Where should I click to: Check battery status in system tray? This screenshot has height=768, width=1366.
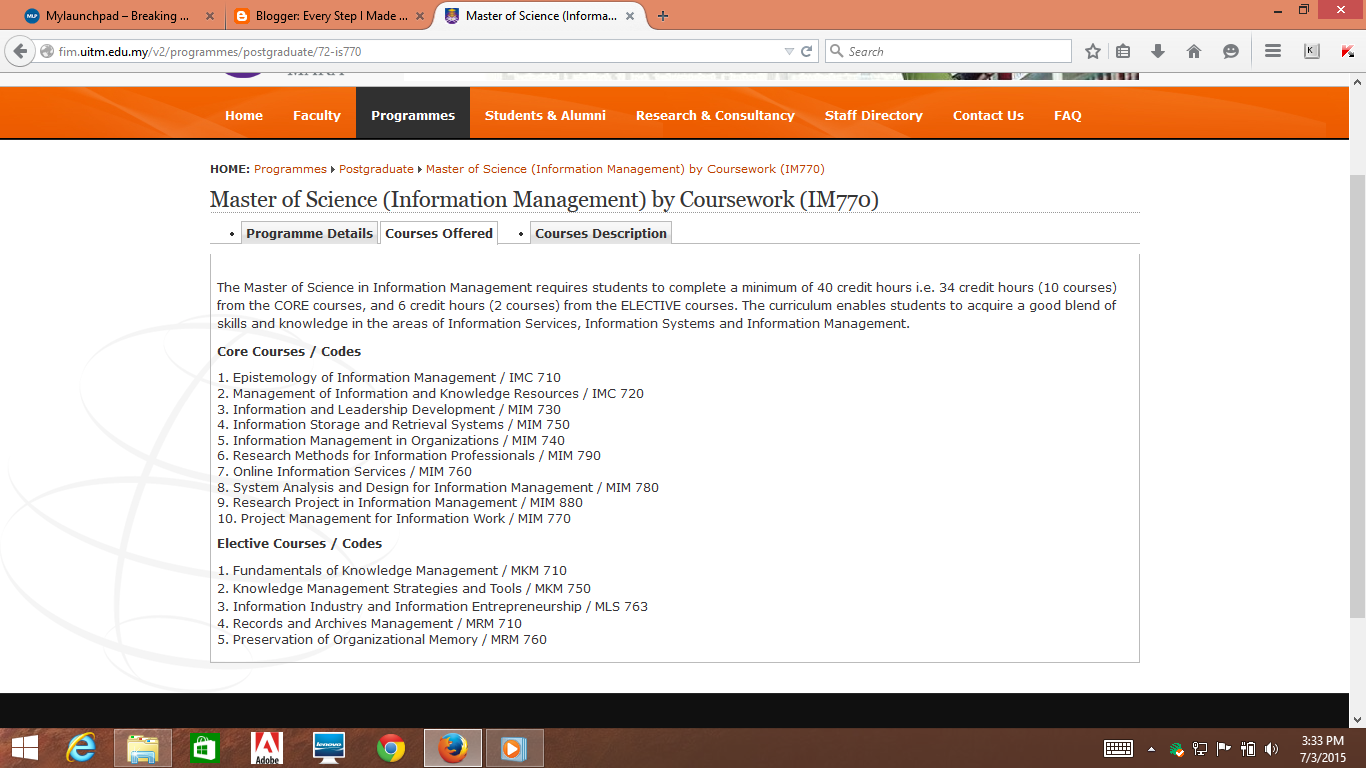[1247, 748]
